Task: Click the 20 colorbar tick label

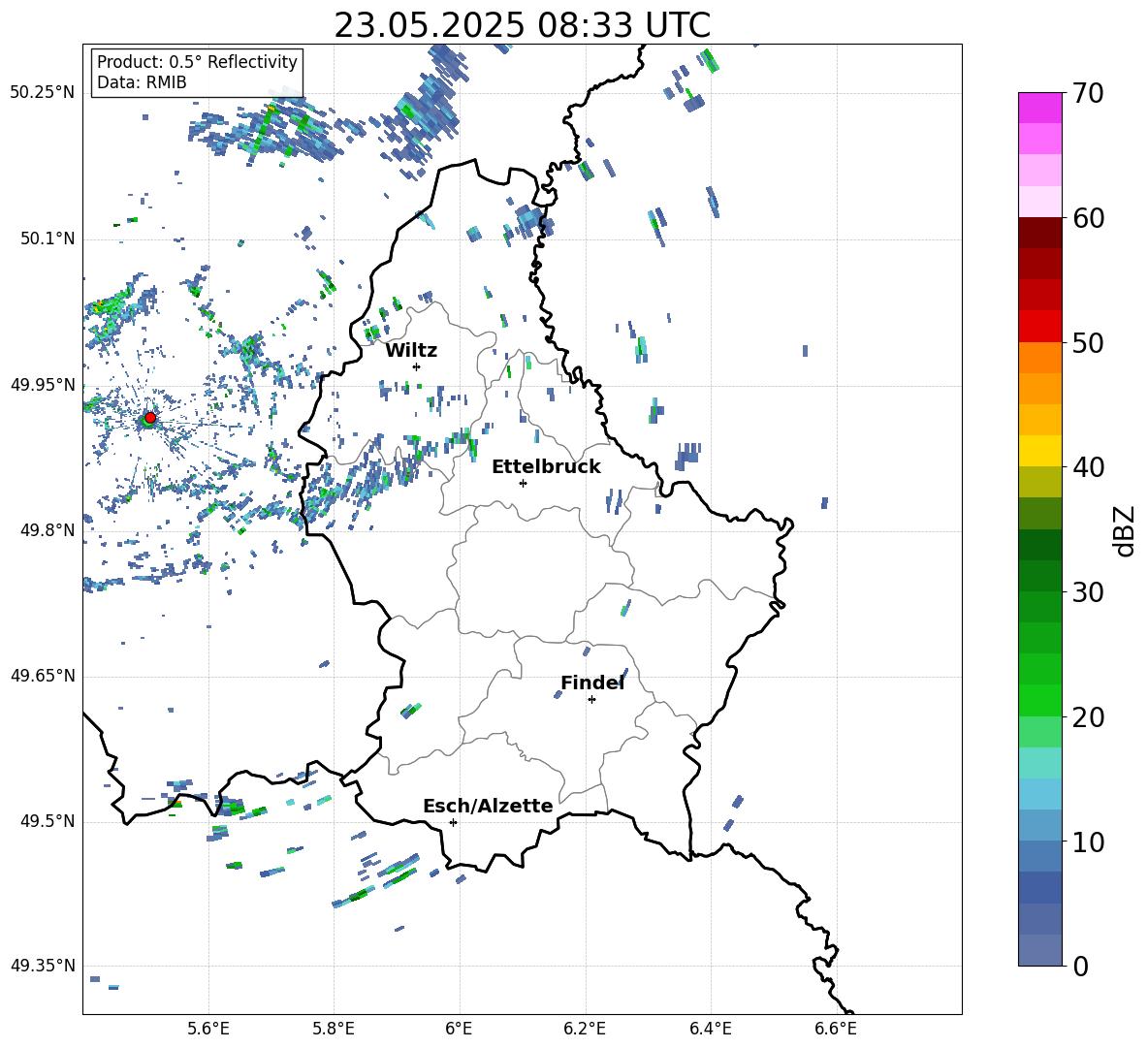Action: pos(1088,716)
